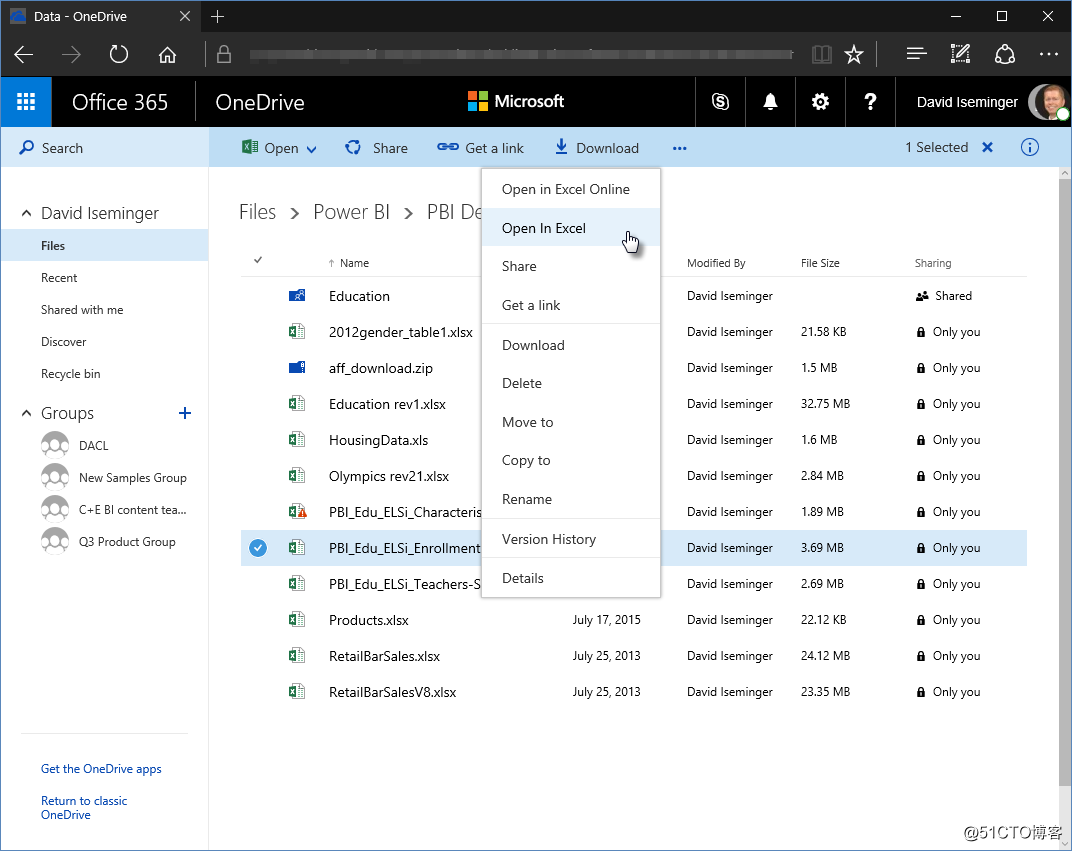The height and width of the screenshot is (851, 1072).
Task: Expand the Open dropdown arrow
Action: [x=312, y=149]
